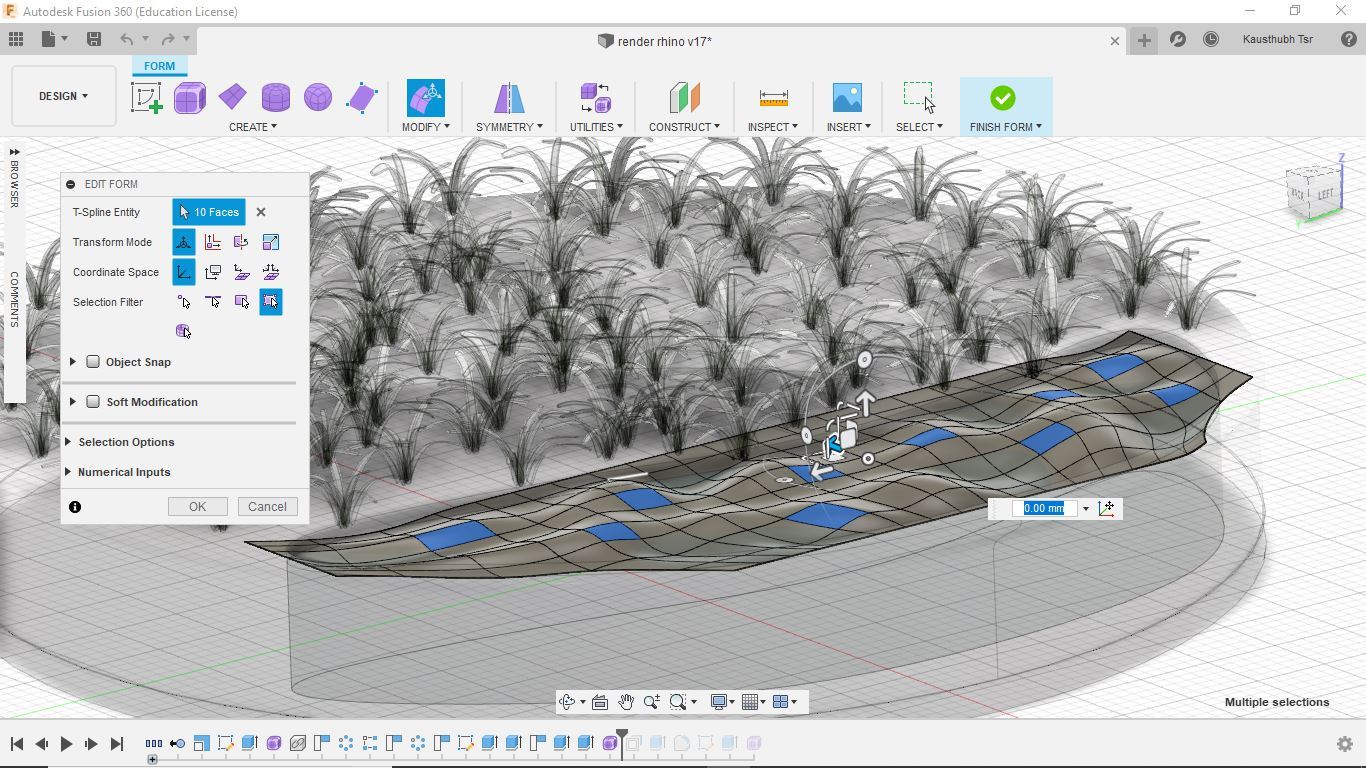The width and height of the screenshot is (1366, 768).
Task: Click the OK button in Edit Form
Action: 197,507
